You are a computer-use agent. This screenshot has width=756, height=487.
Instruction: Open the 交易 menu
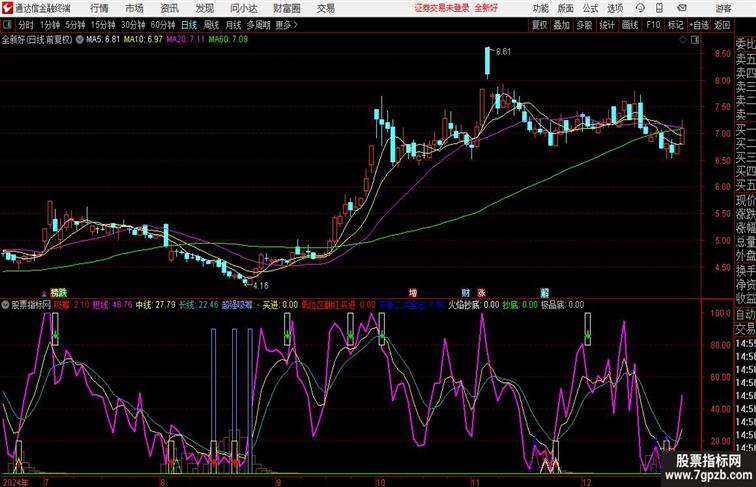click(325, 8)
